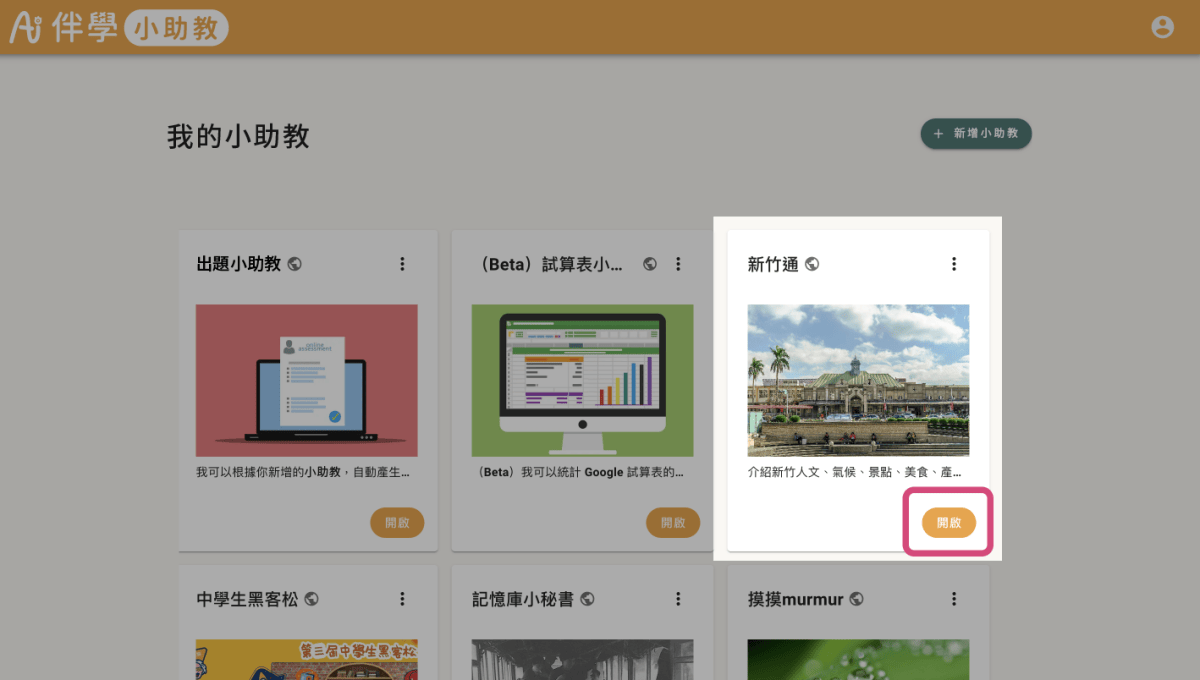Image resolution: width=1200 pixels, height=680 pixels.
Task: Open the more options menu for 記憶庫小秘書
Action: click(x=678, y=599)
